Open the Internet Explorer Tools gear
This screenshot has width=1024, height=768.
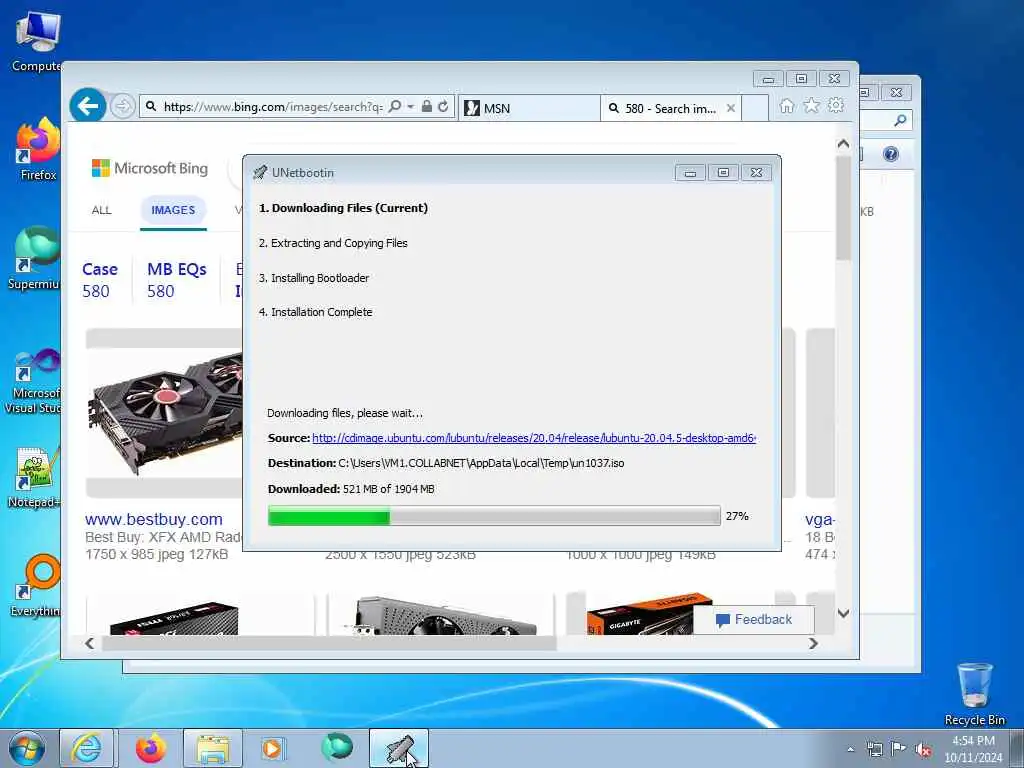pyautogui.click(x=836, y=105)
